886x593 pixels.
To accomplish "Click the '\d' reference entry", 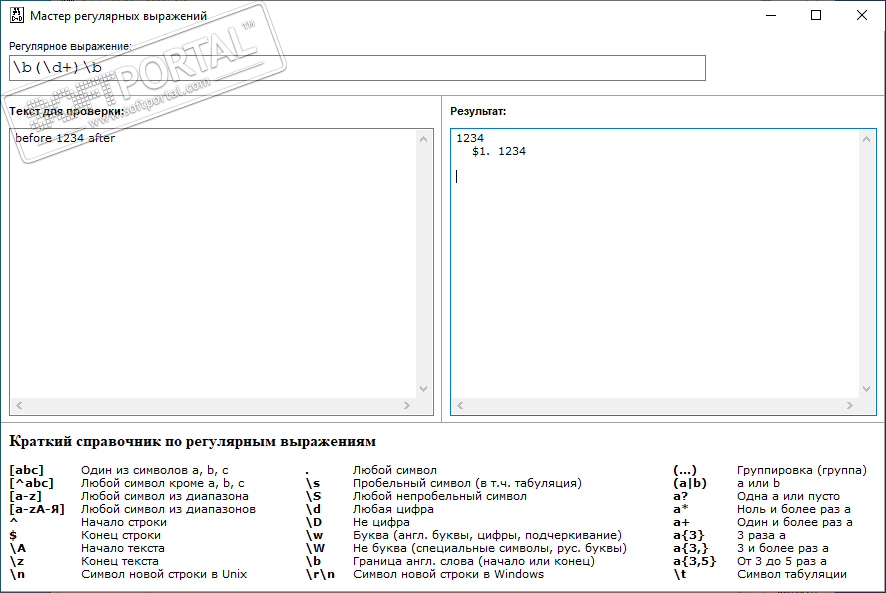I will pyautogui.click(x=314, y=509).
